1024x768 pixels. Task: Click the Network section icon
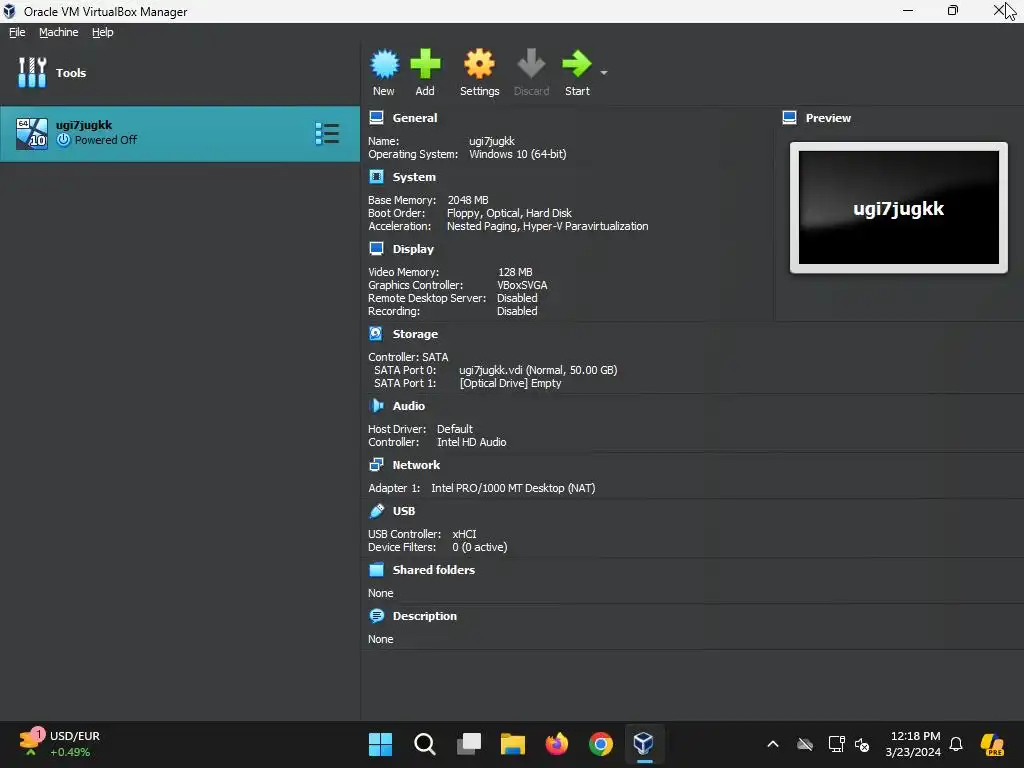pyautogui.click(x=376, y=464)
